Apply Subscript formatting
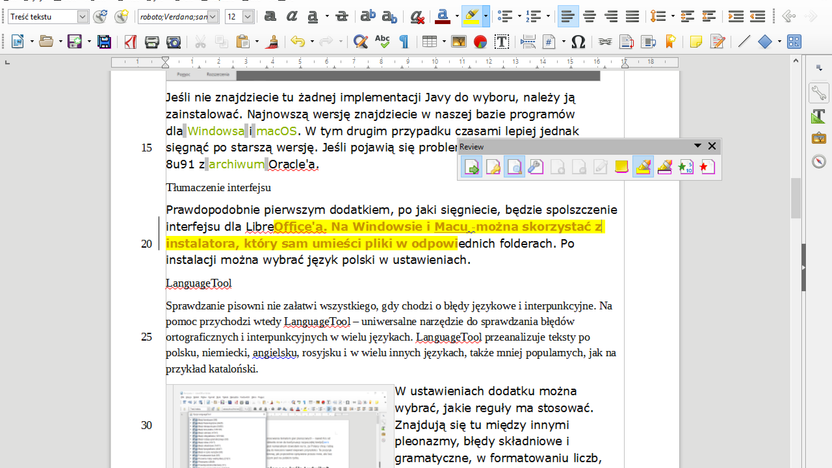Image resolution: width=832 pixels, height=468 pixels. point(389,16)
